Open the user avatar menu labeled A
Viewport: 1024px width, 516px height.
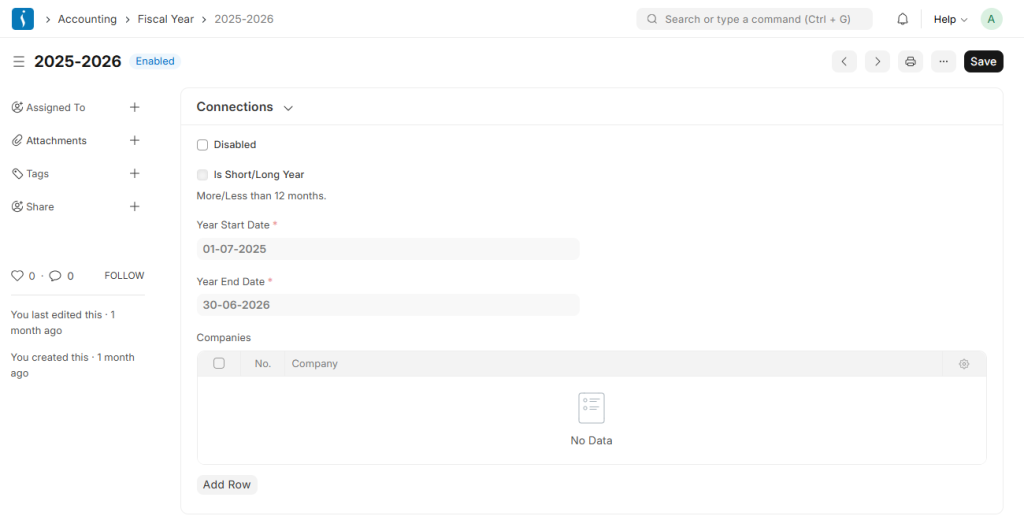pos(991,19)
